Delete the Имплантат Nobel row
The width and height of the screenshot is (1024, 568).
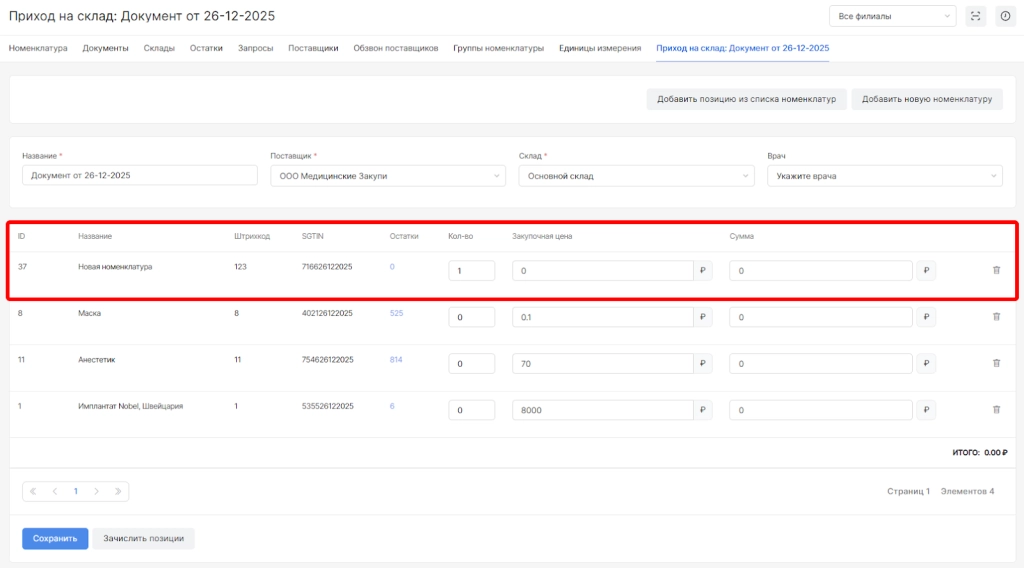click(x=996, y=409)
